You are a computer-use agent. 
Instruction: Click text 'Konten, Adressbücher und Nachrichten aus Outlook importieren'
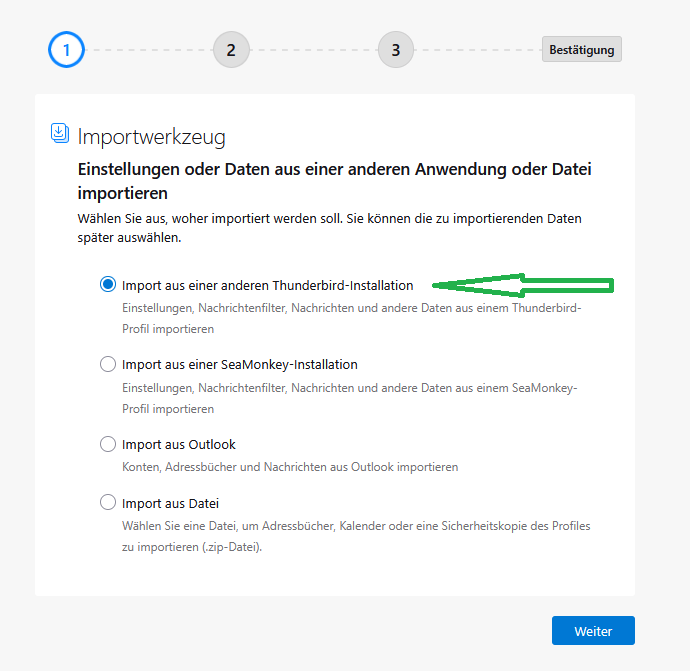click(x=290, y=467)
